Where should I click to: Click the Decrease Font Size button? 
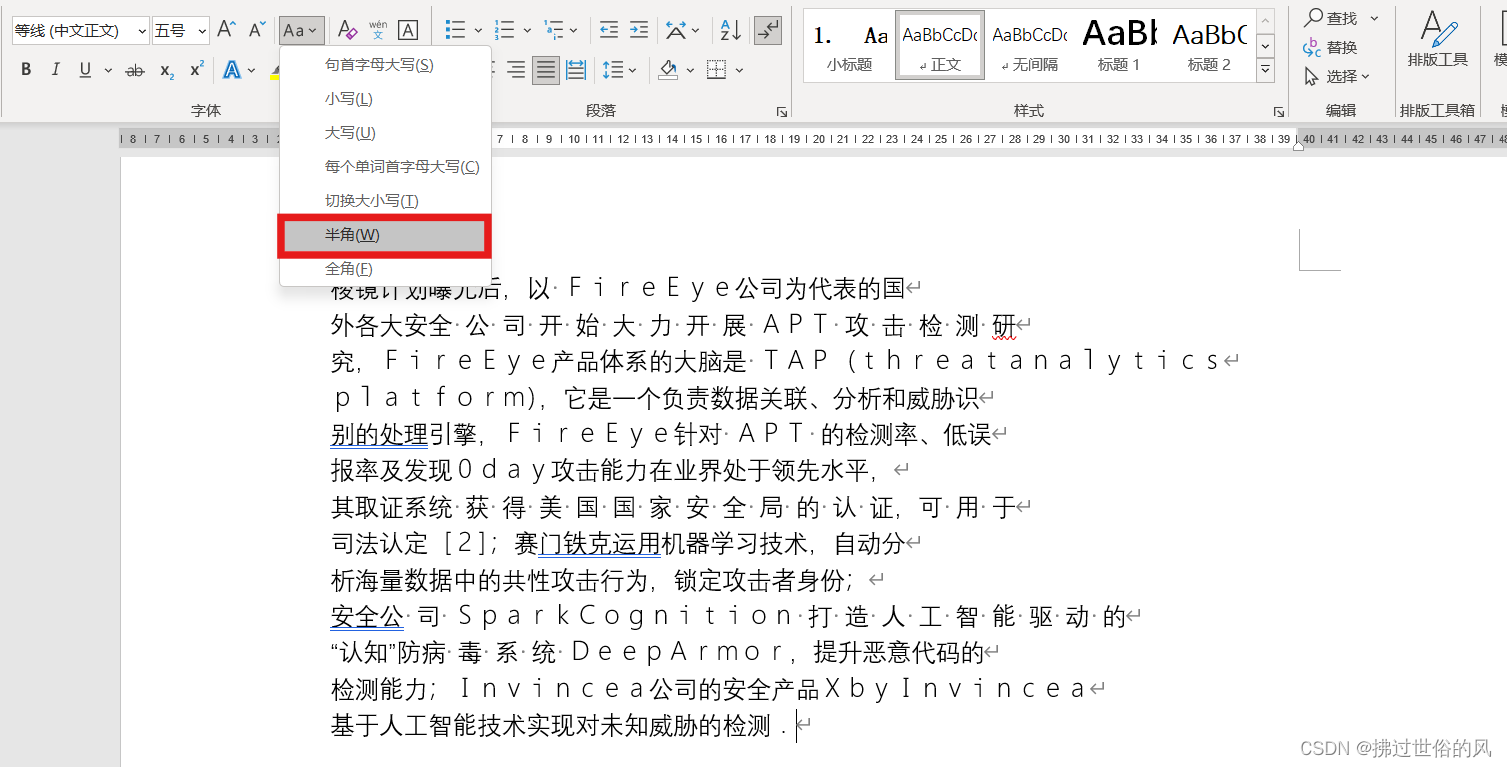[x=258, y=30]
